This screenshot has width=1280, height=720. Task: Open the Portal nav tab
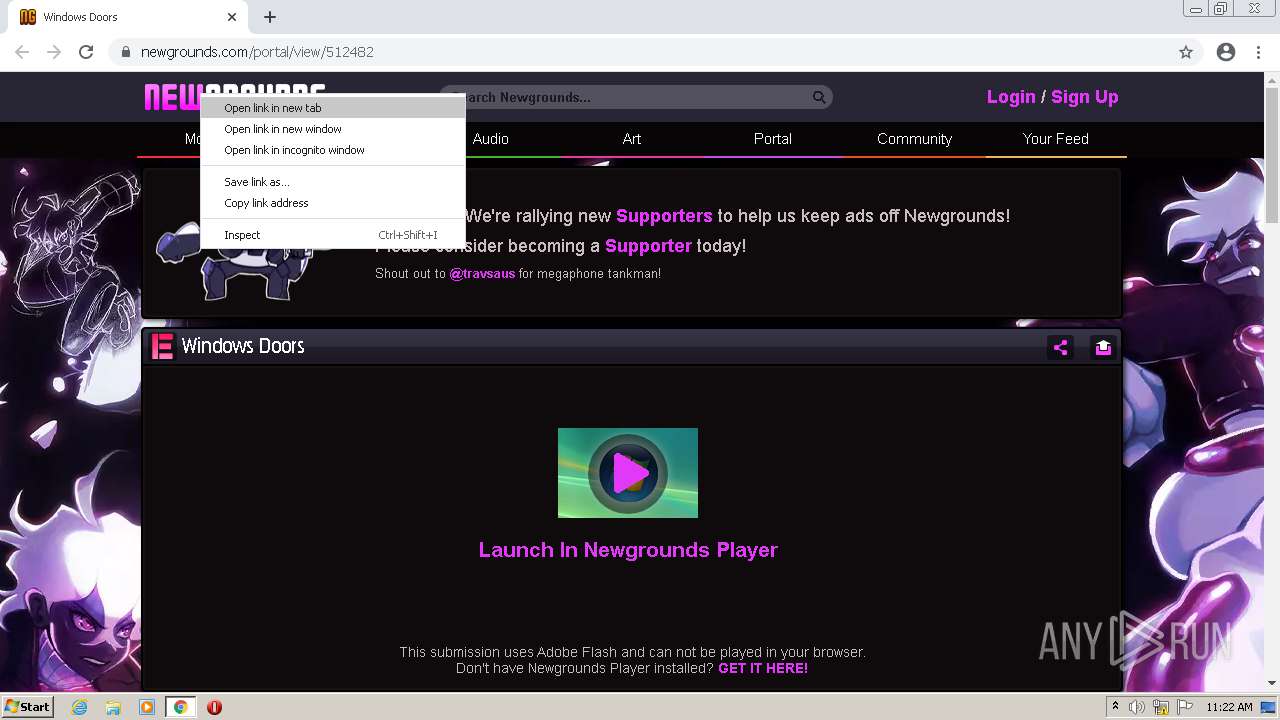coord(773,139)
